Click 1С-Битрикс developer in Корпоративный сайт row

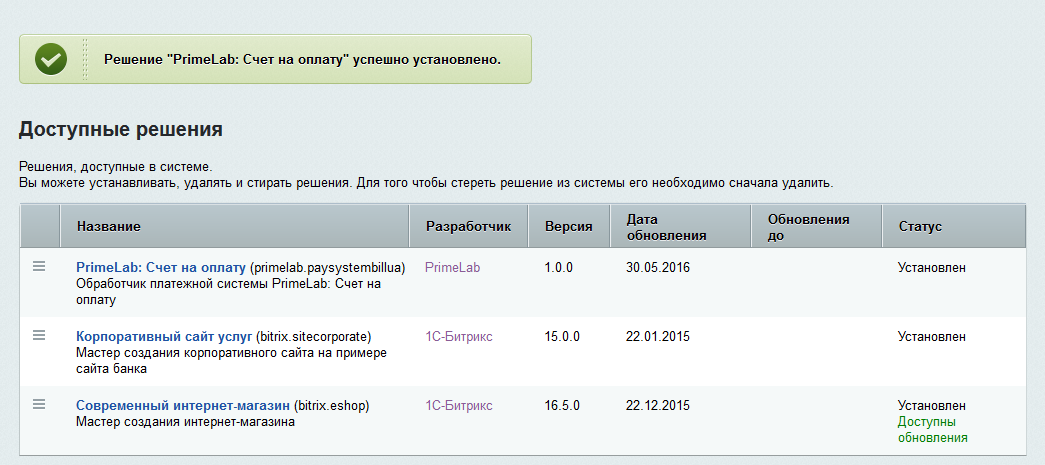(459, 337)
